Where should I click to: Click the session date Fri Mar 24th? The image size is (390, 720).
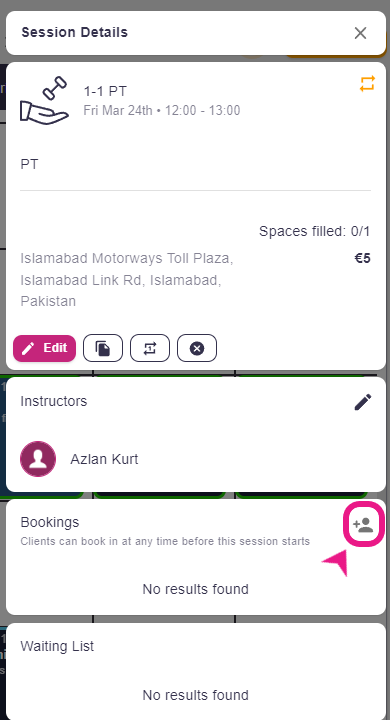coord(118,111)
